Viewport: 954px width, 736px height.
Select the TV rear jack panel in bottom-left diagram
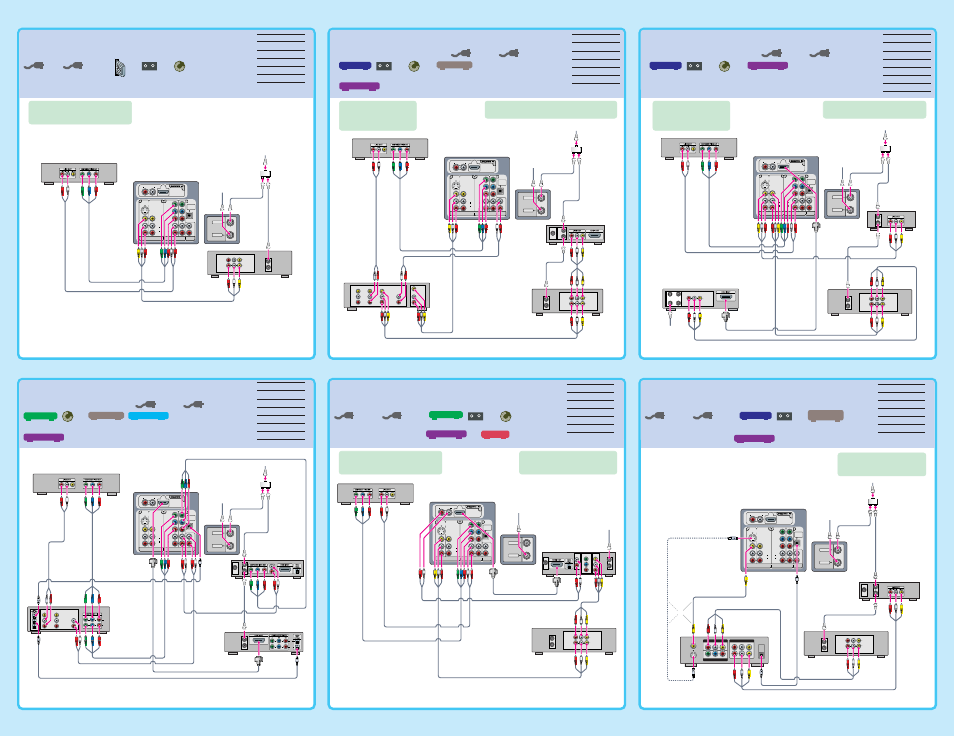166,523
